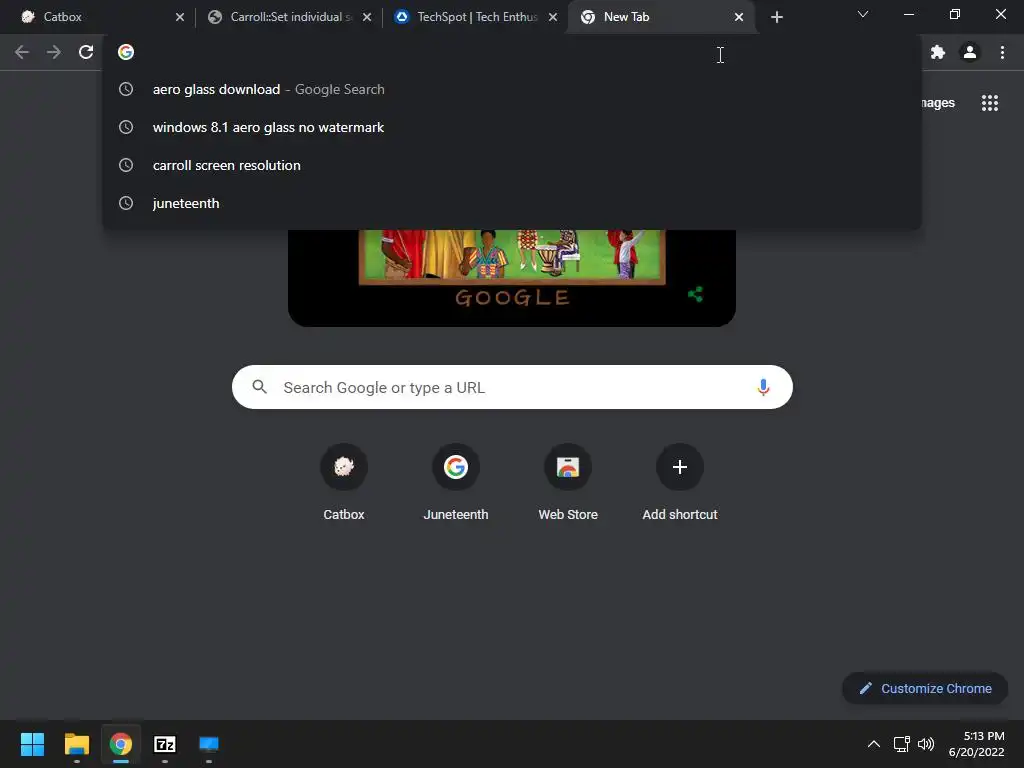Click the magnifier in search box
This screenshot has height=768, width=1024.
(x=259, y=387)
